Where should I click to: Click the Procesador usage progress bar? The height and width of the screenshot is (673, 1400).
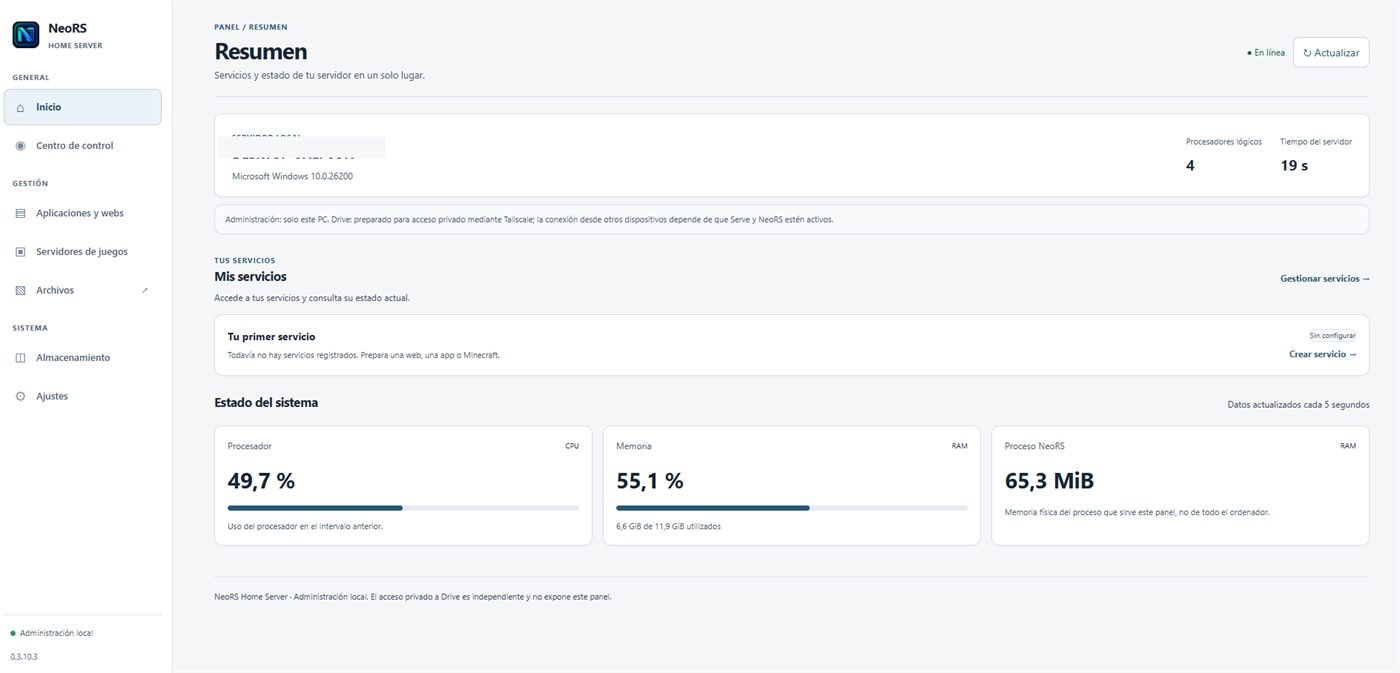point(403,508)
